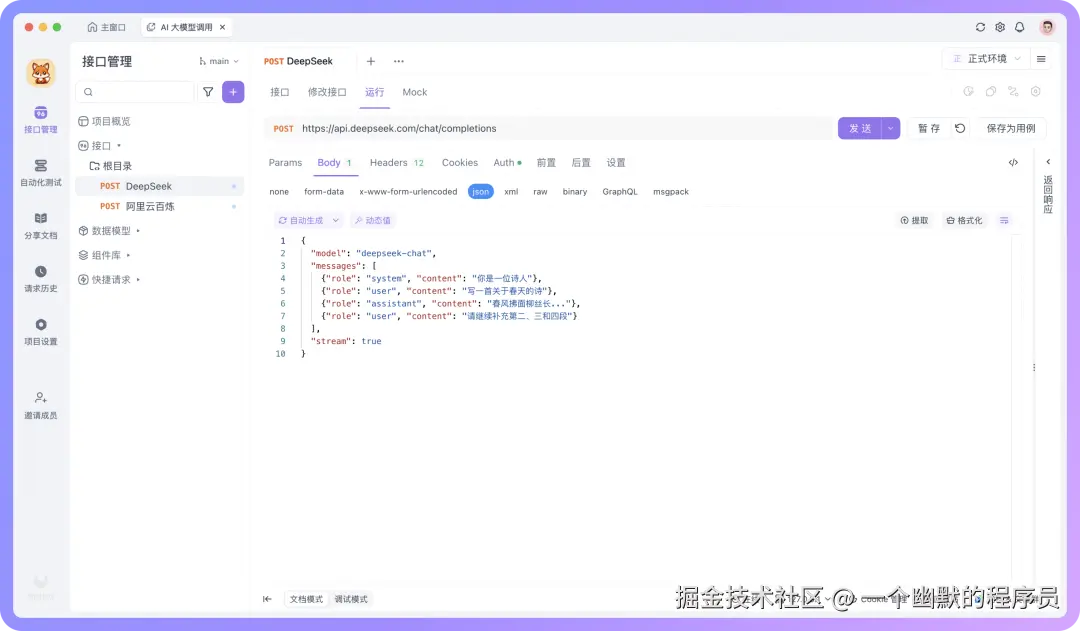Select the xml body type
This screenshot has height=631, width=1080.
click(511, 192)
